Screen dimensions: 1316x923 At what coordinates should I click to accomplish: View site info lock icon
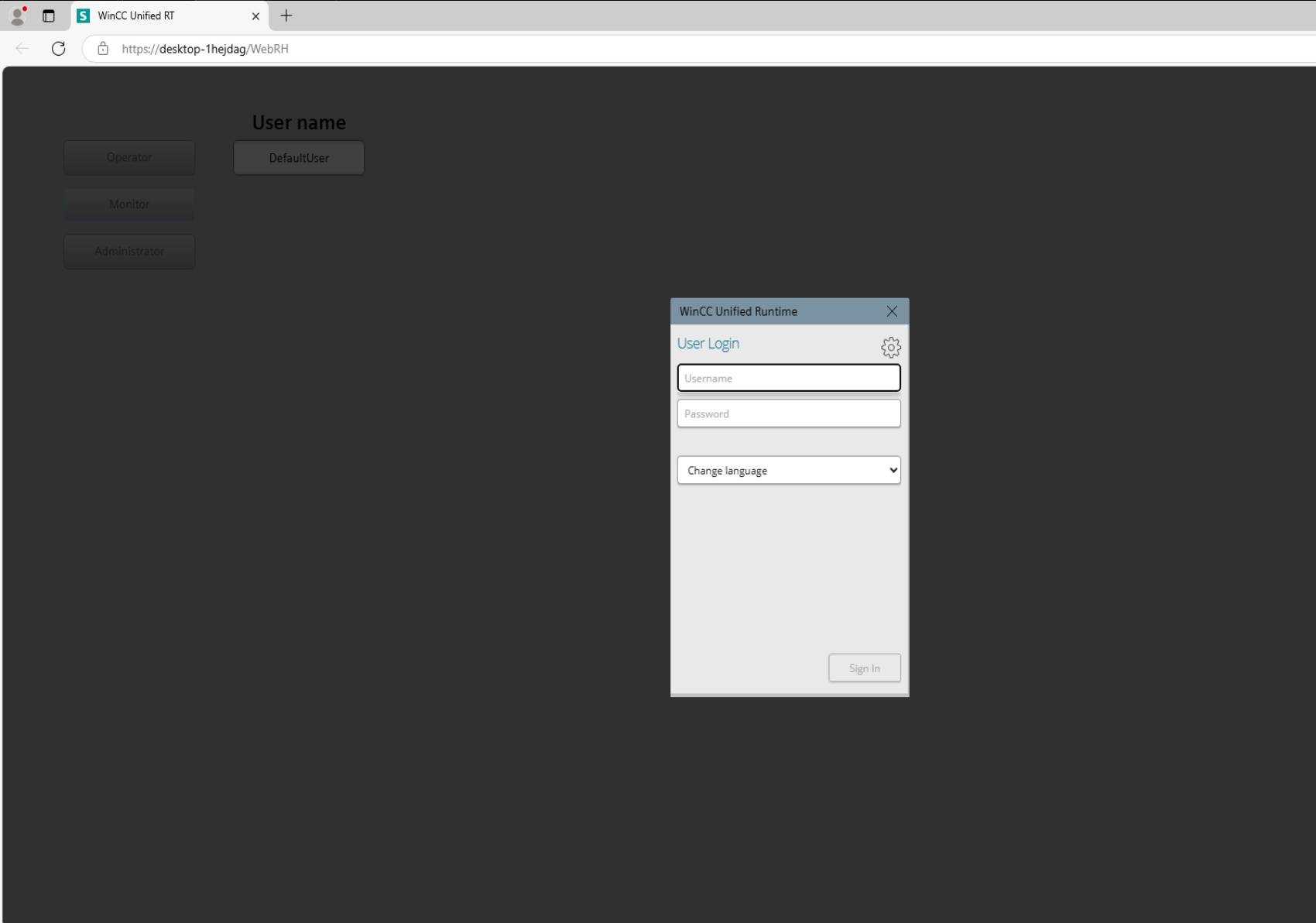click(x=103, y=49)
